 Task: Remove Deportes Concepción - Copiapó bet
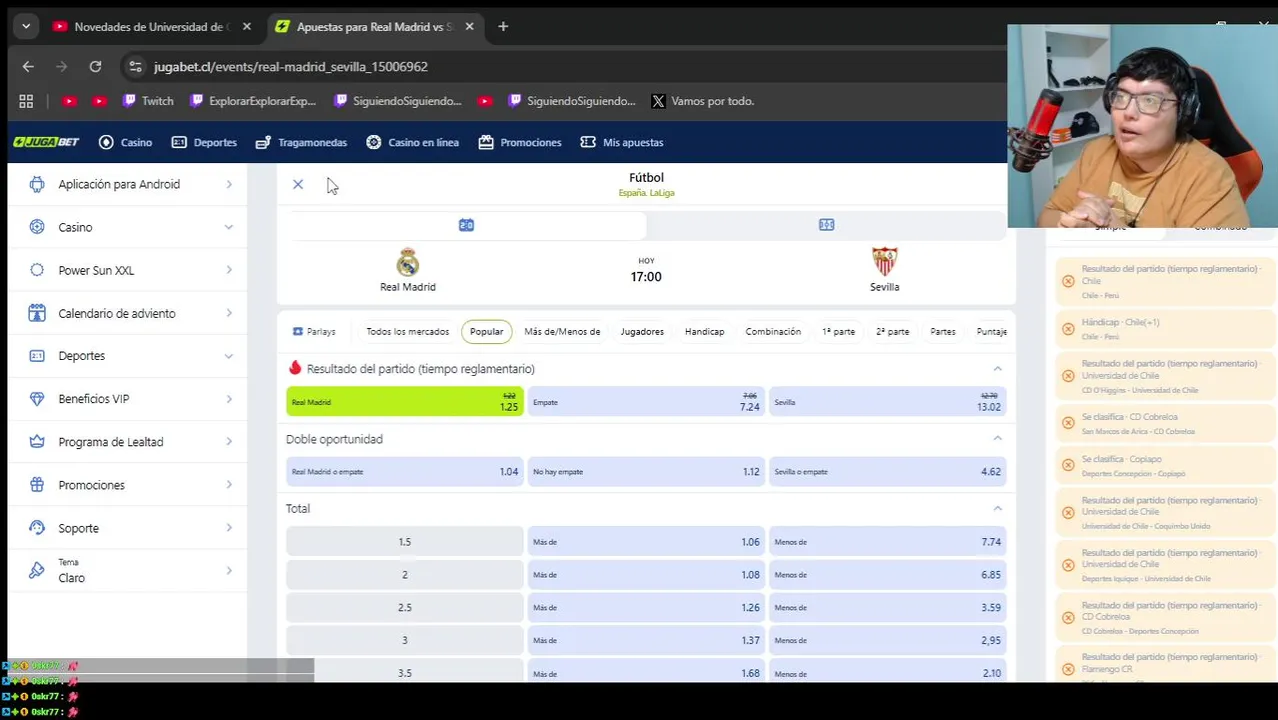[x=1068, y=466]
